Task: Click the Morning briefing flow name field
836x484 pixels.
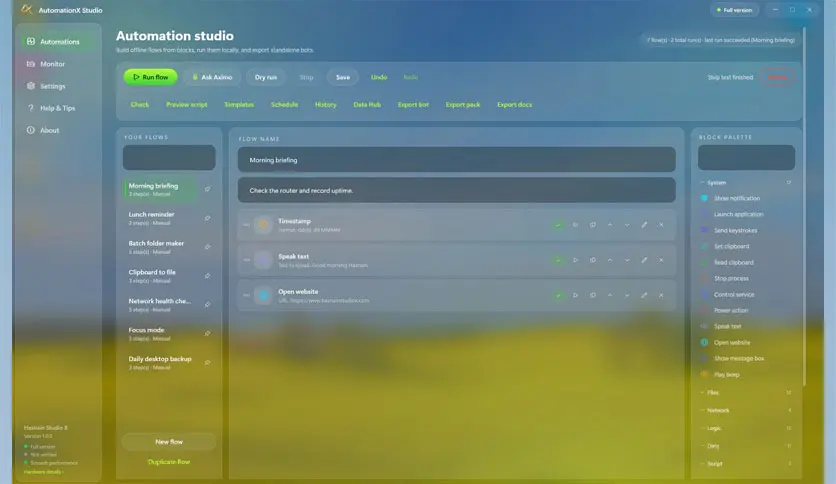Action: 456,159
